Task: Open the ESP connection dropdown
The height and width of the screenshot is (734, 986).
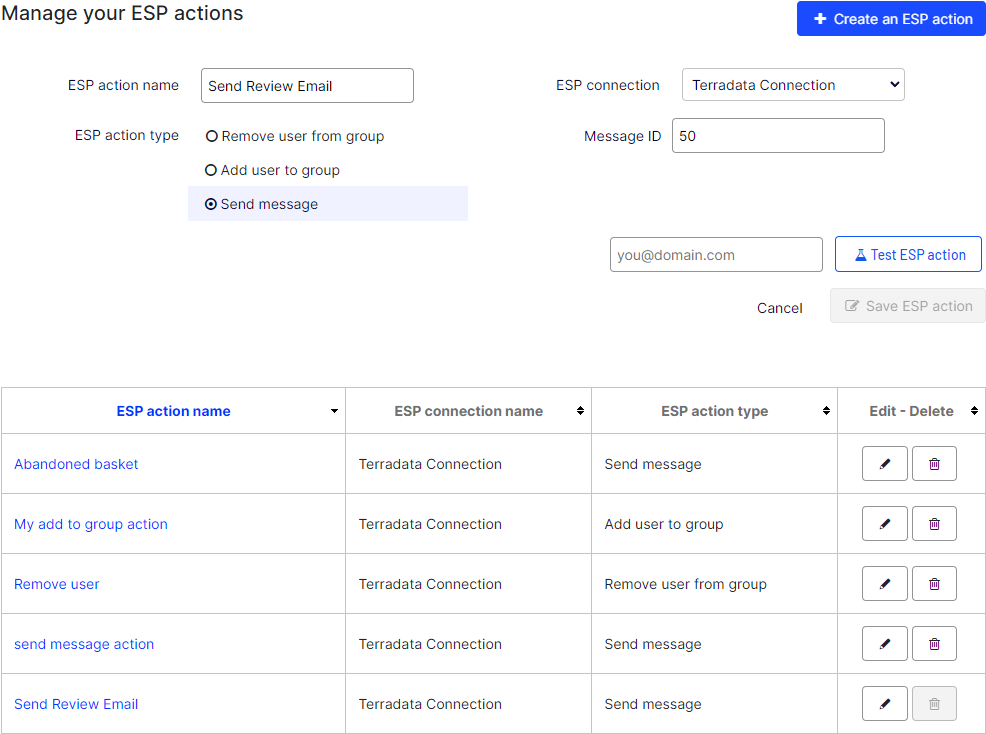Action: (x=793, y=85)
